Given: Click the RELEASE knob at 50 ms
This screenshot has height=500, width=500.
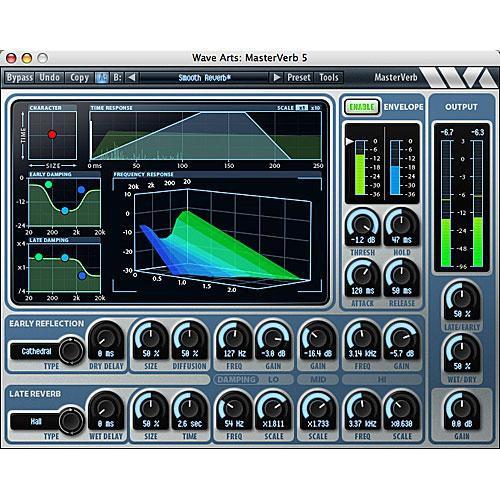Looking at the screenshot, I should pos(402,277).
